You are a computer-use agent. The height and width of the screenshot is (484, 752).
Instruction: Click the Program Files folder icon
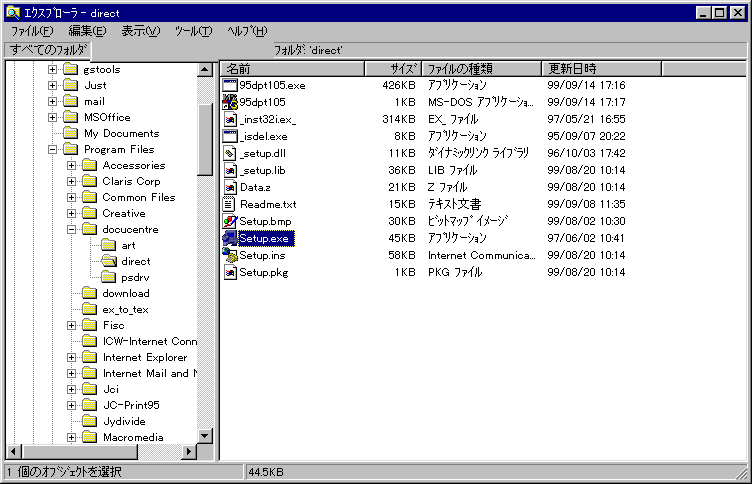[x=70, y=149]
